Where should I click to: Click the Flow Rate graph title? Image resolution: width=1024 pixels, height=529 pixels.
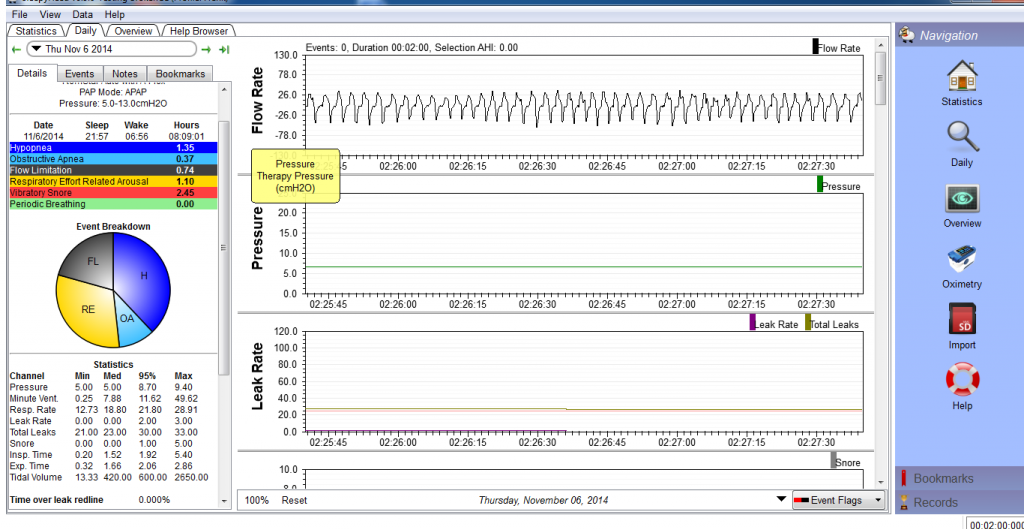coord(257,100)
